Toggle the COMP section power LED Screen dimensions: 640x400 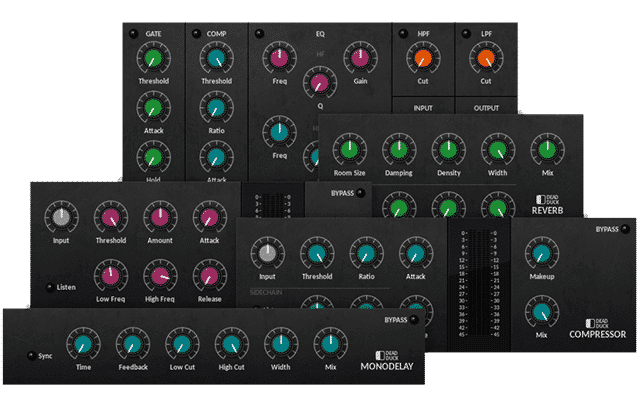pos(196,33)
